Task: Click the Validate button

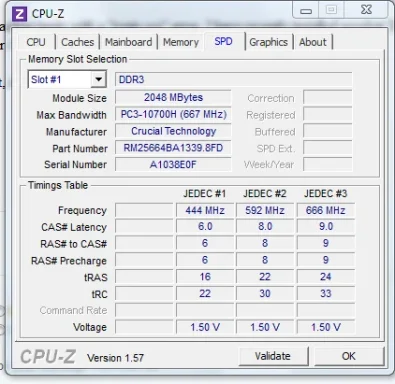Action: (x=273, y=356)
